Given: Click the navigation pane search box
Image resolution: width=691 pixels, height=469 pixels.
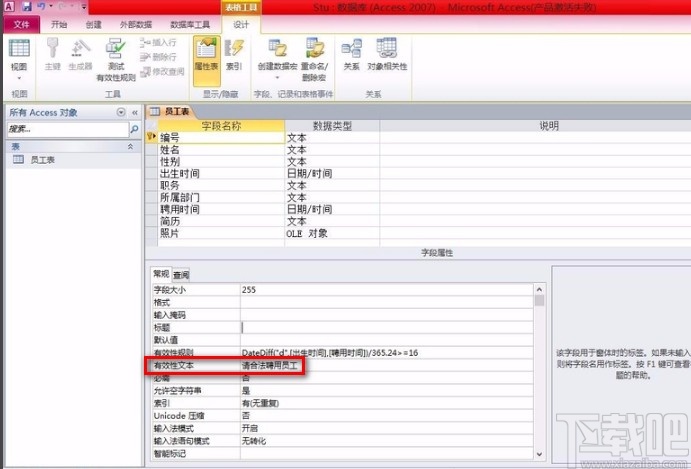Looking at the screenshot, I should (68, 129).
